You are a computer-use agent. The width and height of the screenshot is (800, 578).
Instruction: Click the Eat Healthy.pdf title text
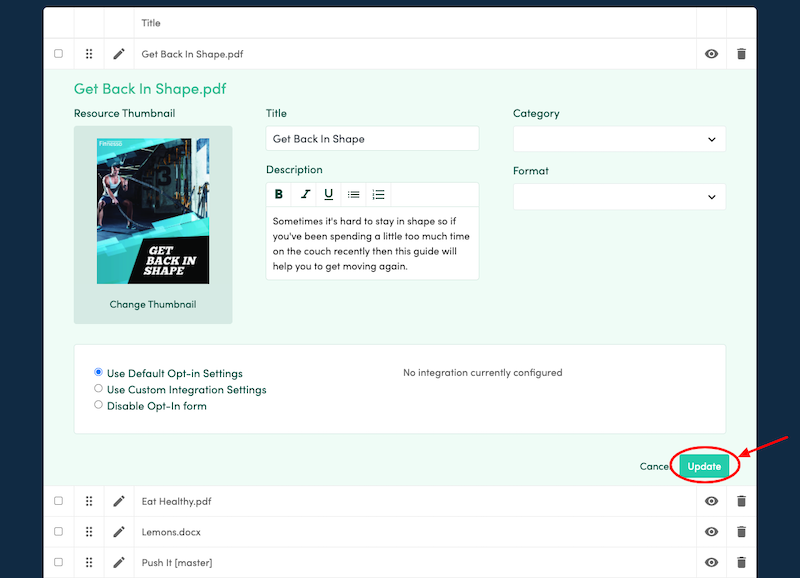tap(177, 501)
